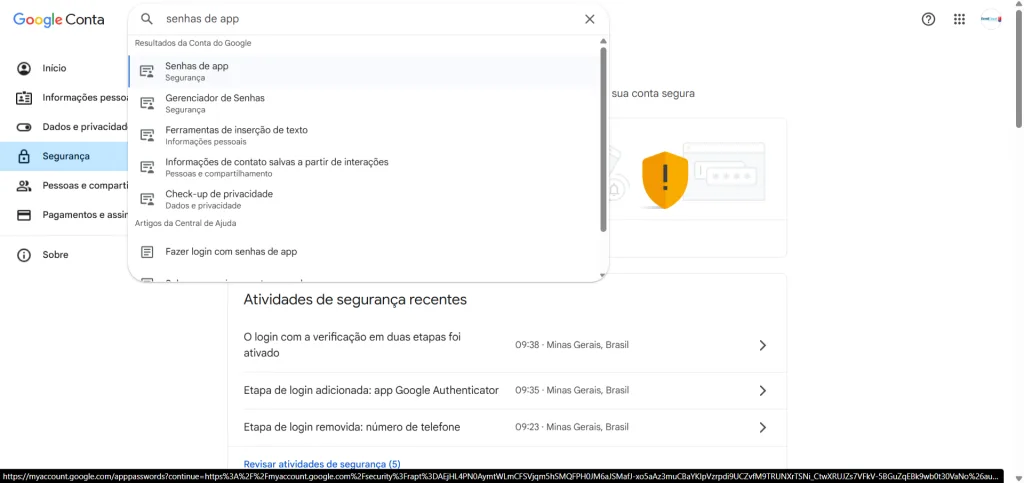Select the Senhas de app search result

(364, 71)
